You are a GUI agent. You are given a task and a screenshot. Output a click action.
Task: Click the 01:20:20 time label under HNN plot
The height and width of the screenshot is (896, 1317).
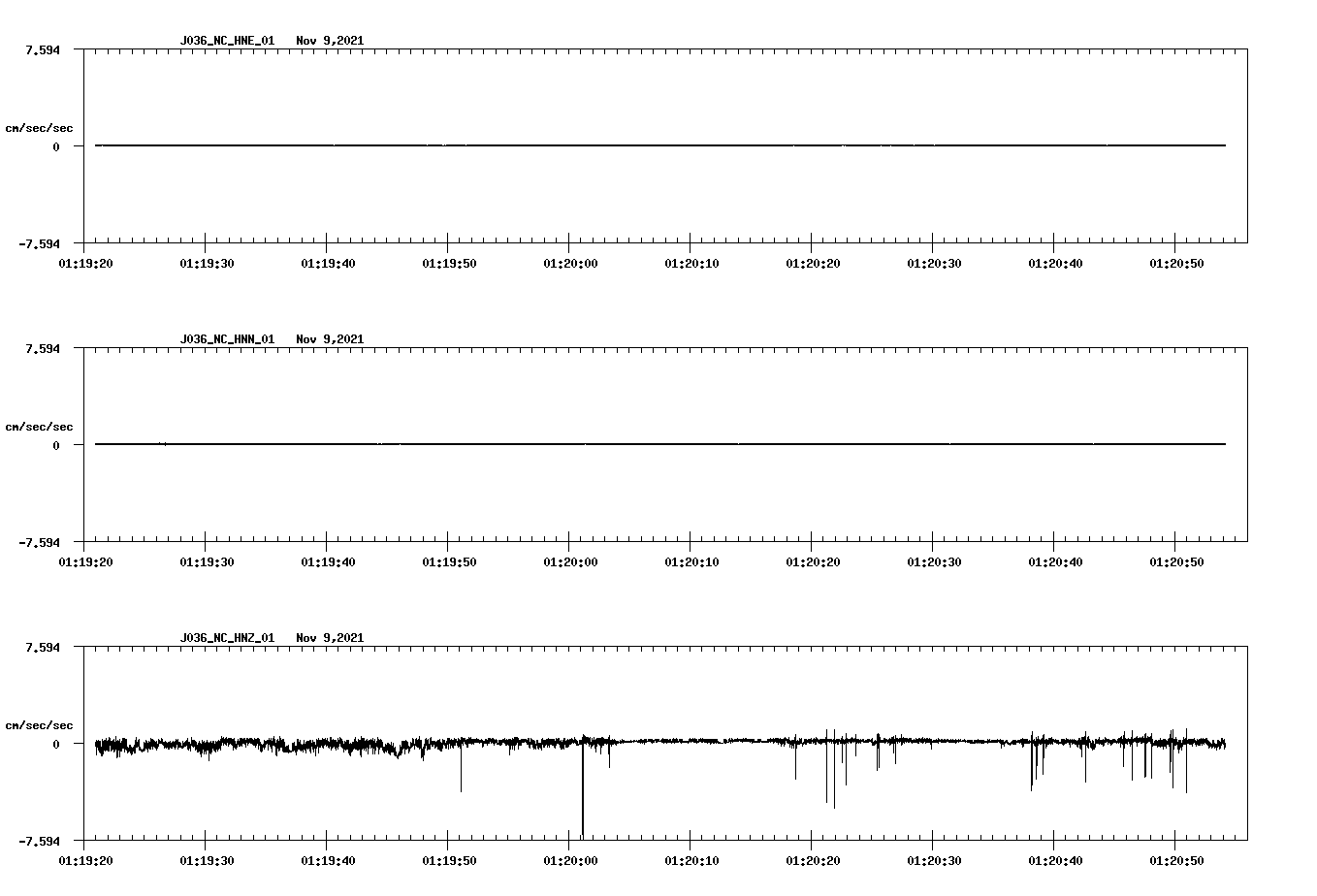[813, 561]
